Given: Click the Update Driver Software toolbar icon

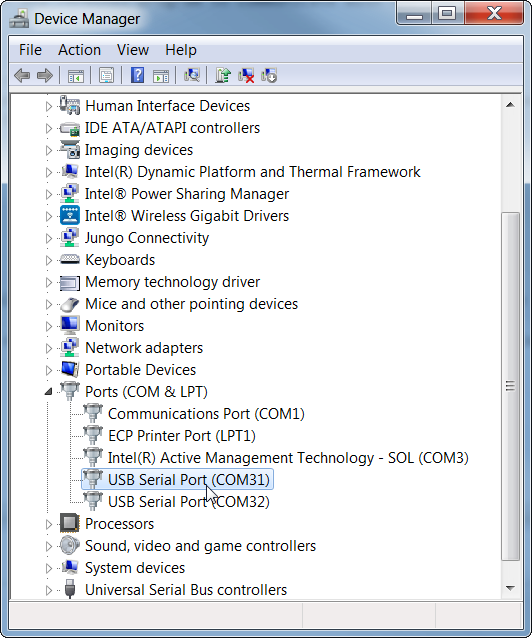Looking at the screenshot, I should coord(223,75).
